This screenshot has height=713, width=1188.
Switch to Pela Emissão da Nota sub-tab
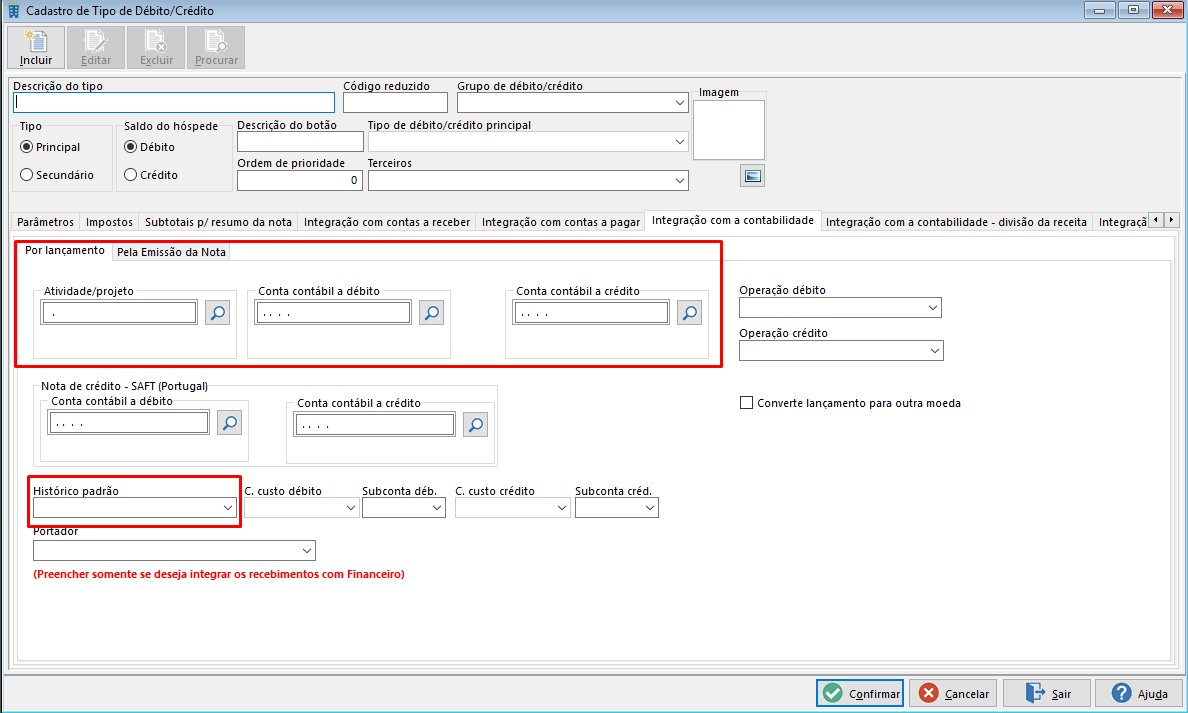(x=171, y=252)
